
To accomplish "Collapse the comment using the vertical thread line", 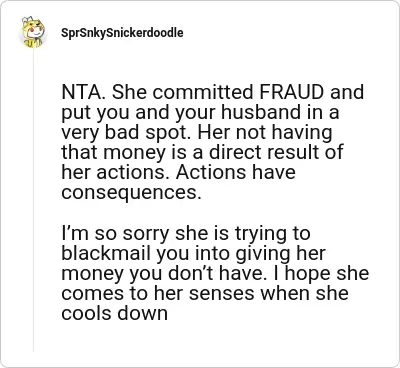I will tap(33, 200).
